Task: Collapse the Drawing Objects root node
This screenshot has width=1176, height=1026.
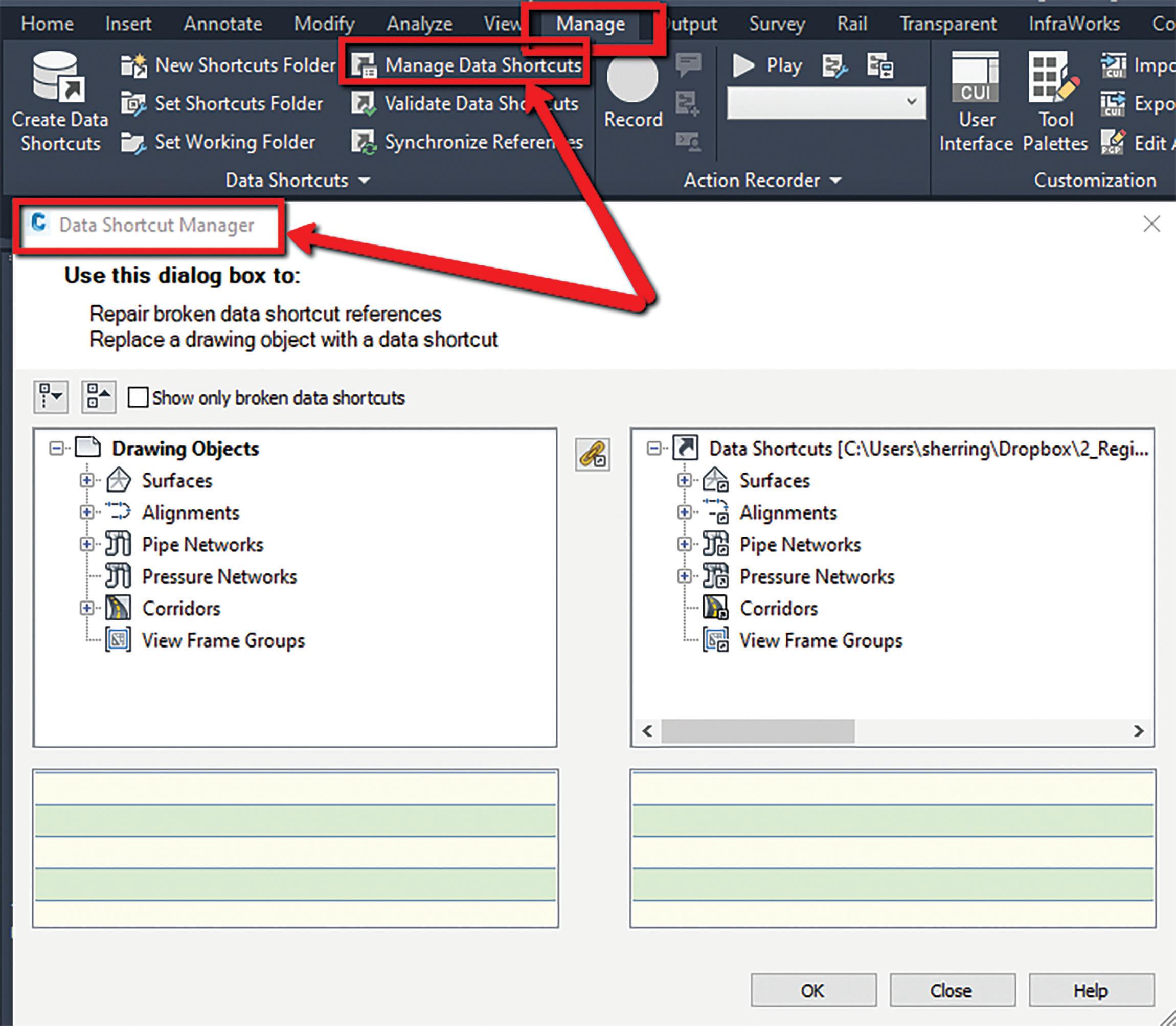Action: [56, 449]
